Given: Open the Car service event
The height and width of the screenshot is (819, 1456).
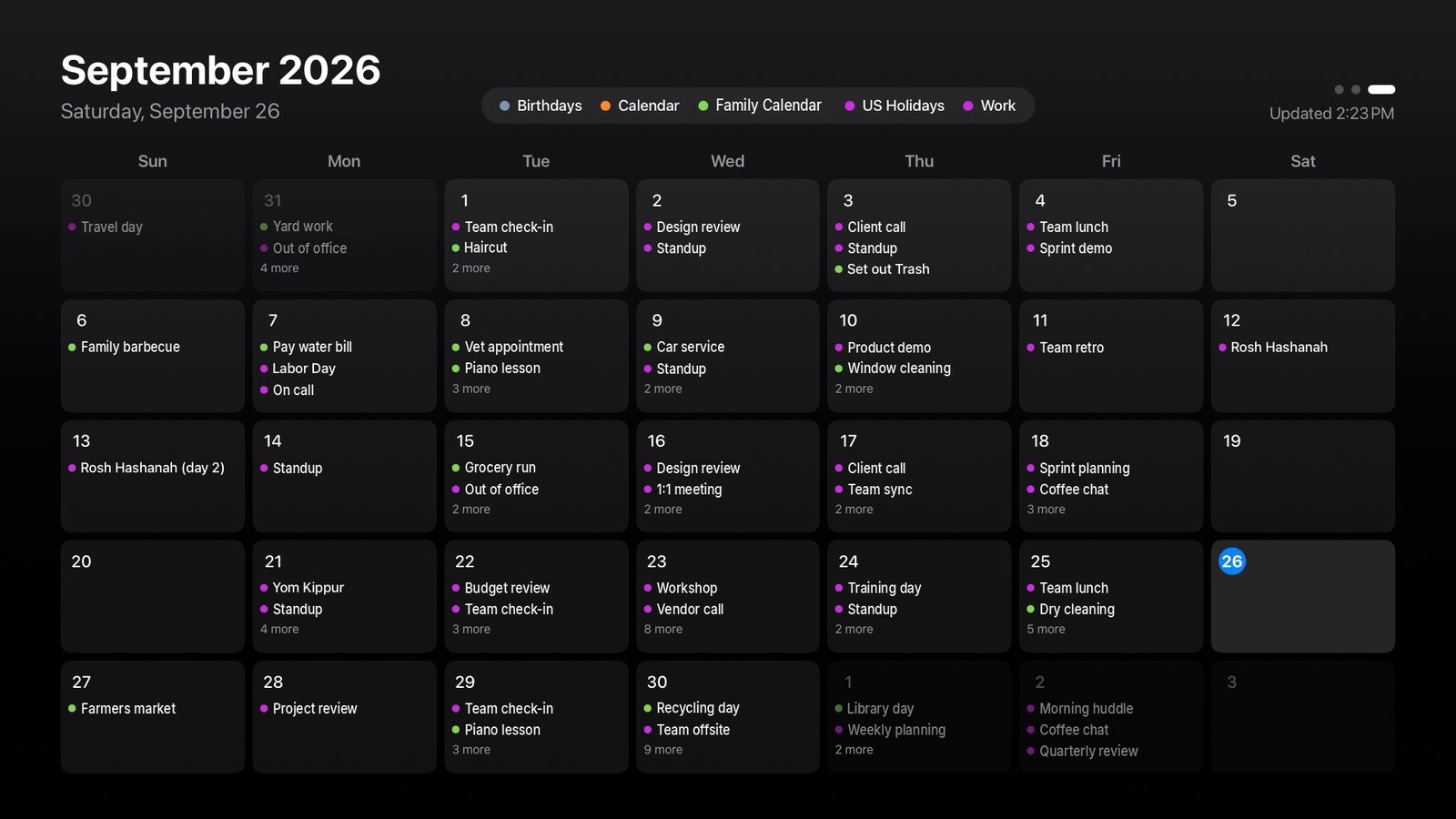Looking at the screenshot, I should tap(684, 348).
